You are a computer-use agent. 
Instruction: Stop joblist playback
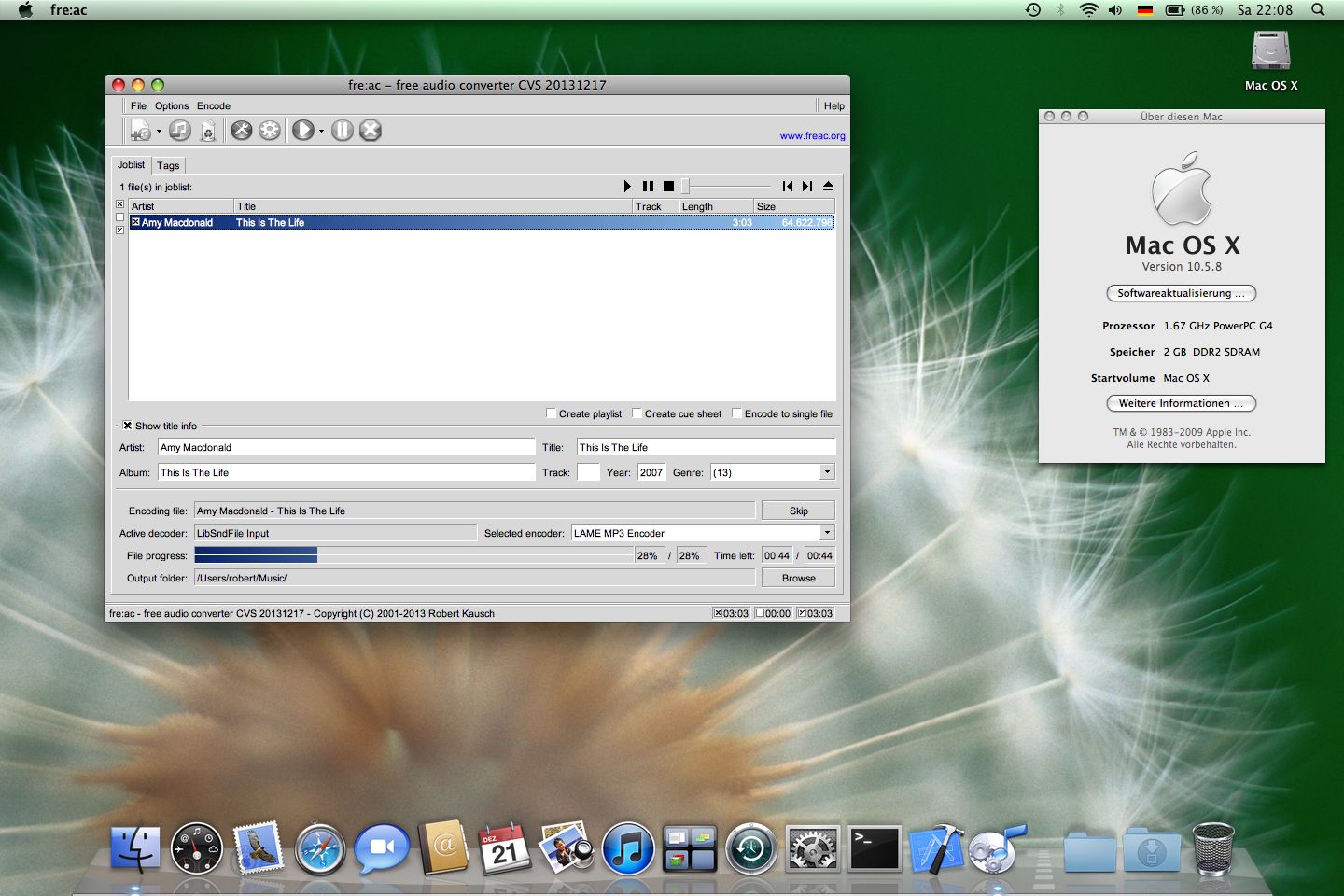click(668, 187)
